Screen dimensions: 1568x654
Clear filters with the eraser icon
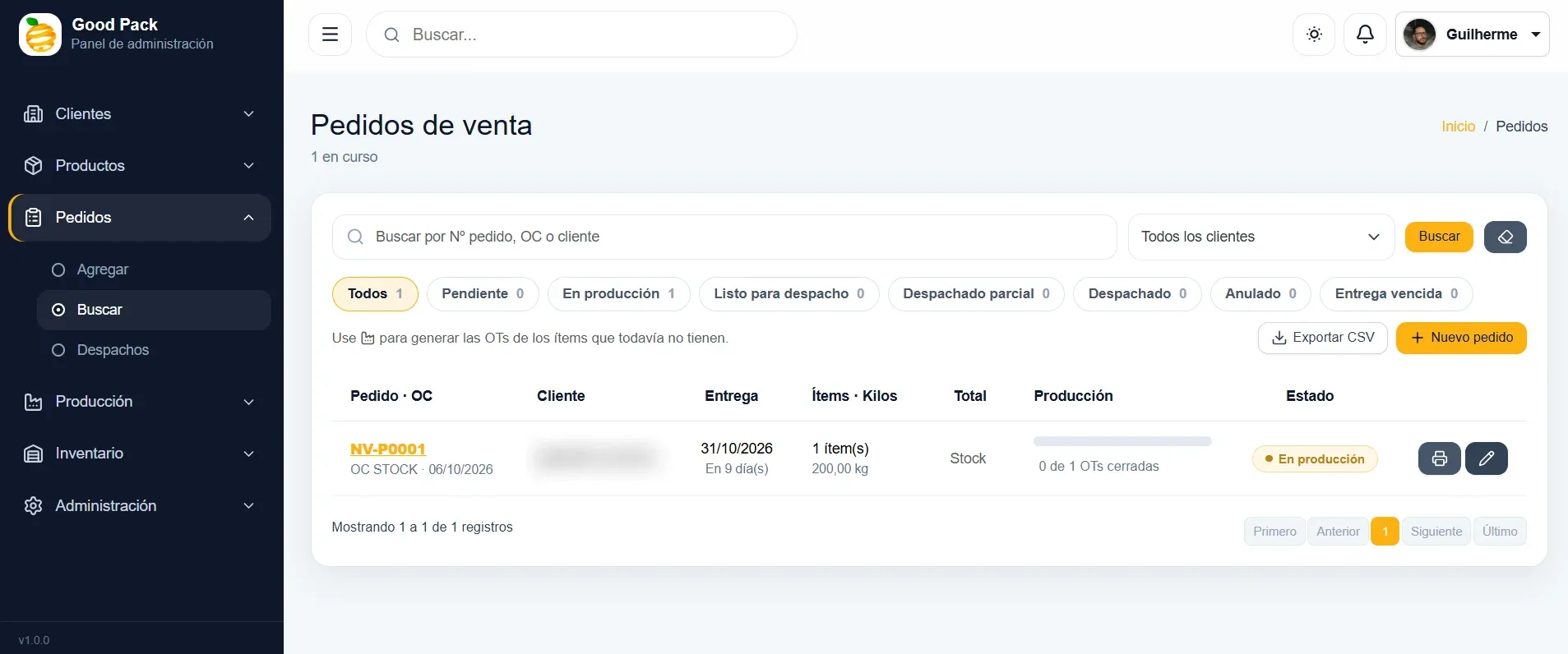coord(1505,237)
